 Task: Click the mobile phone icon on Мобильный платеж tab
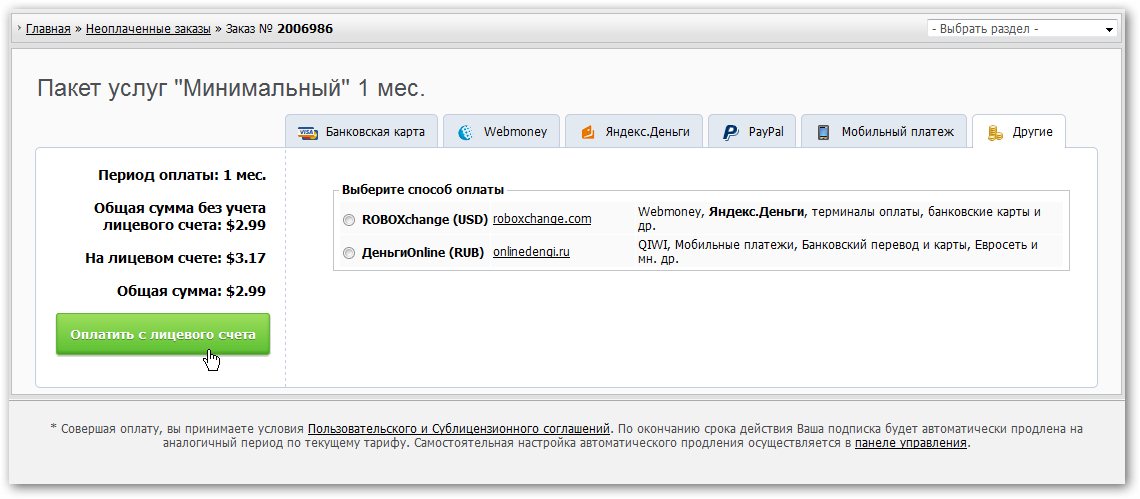pyautogui.click(x=823, y=132)
